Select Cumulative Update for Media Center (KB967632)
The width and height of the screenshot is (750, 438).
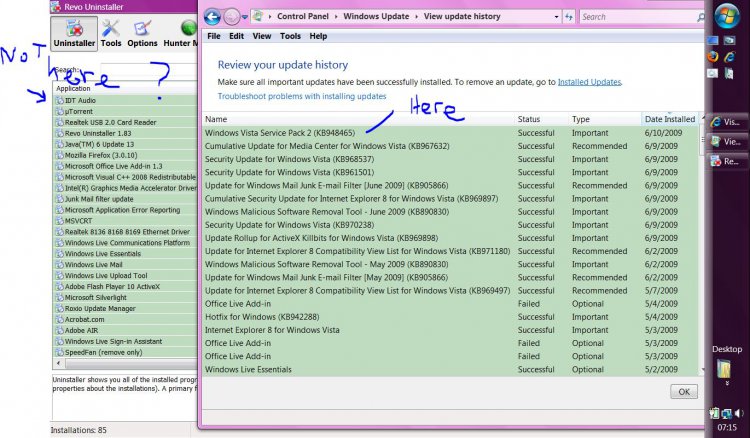tap(450, 146)
